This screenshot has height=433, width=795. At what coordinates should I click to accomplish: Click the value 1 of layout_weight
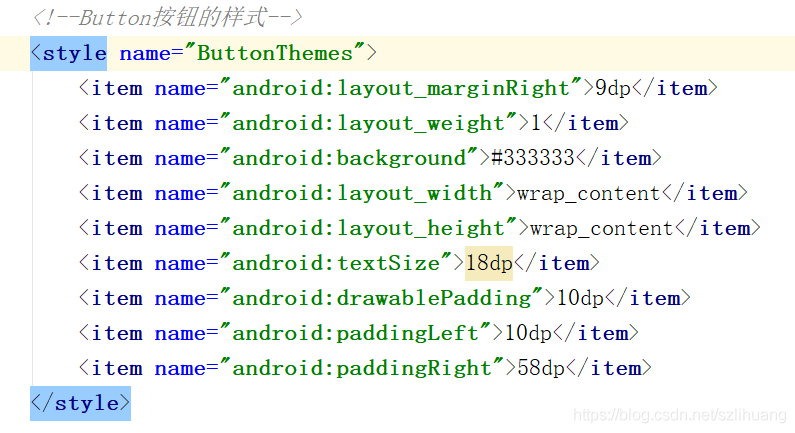tap(536, 123)
